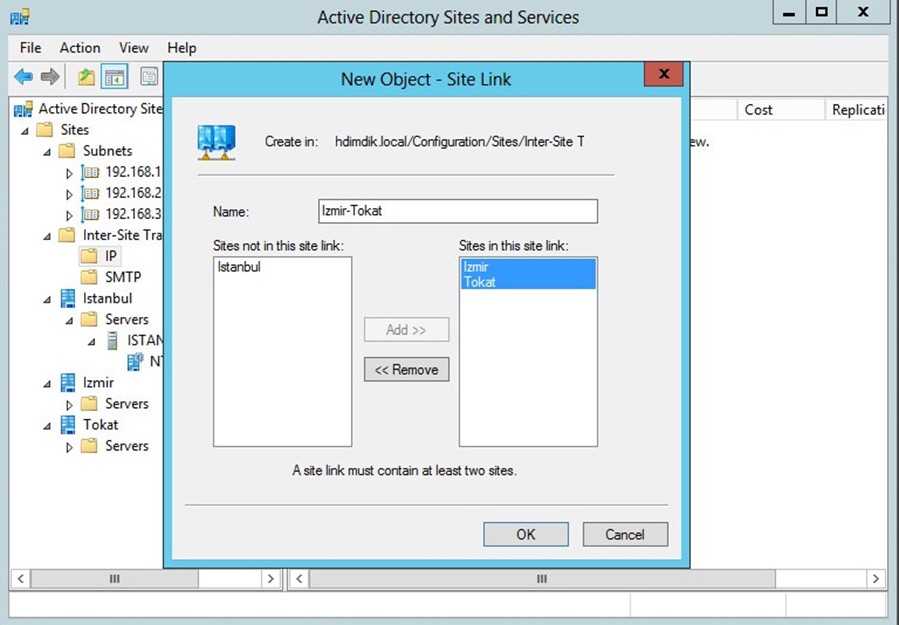Click the Izmir site icon

68,382
